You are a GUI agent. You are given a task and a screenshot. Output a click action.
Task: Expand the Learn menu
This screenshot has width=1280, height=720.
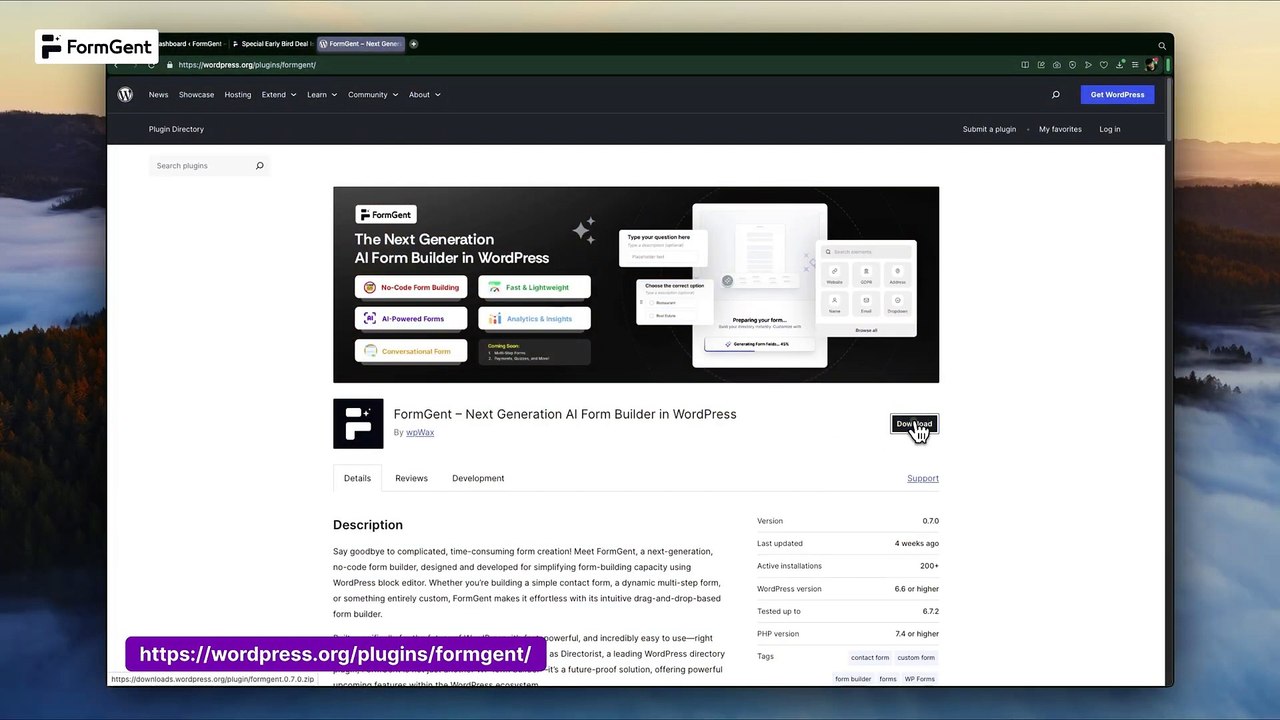click(322, 95)
